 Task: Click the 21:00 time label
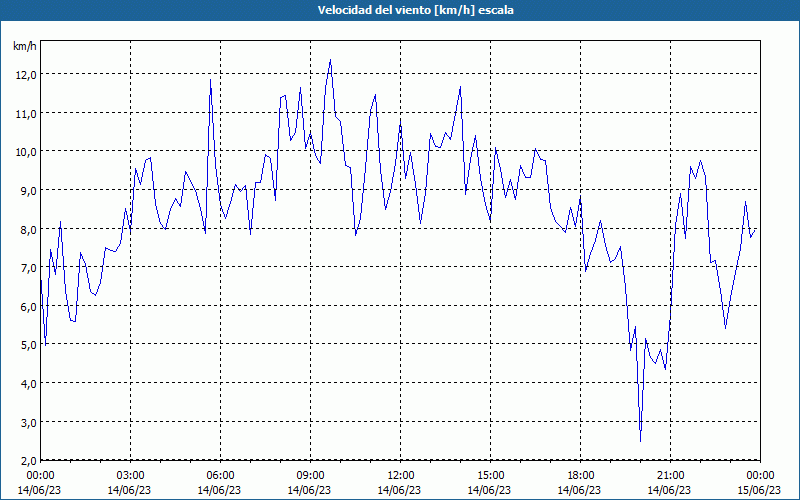(x=670, y=476)
